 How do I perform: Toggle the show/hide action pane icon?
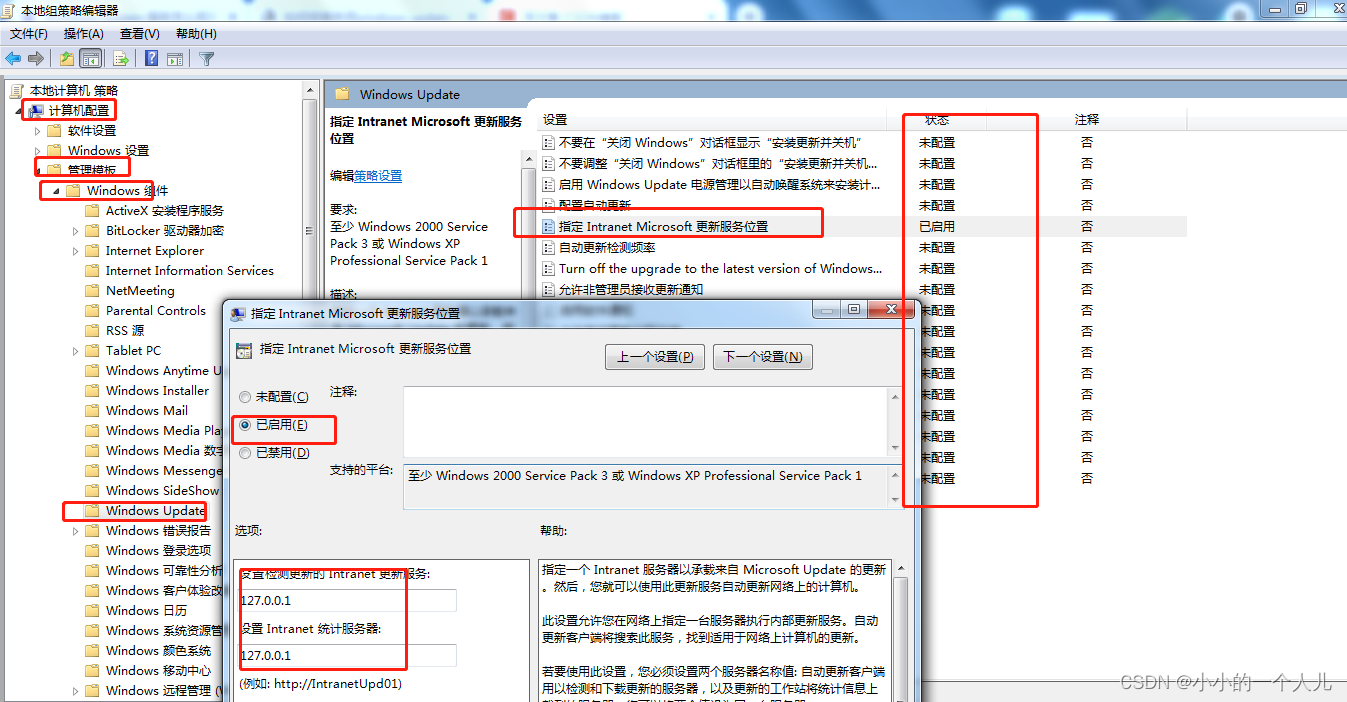coord(175,59)
